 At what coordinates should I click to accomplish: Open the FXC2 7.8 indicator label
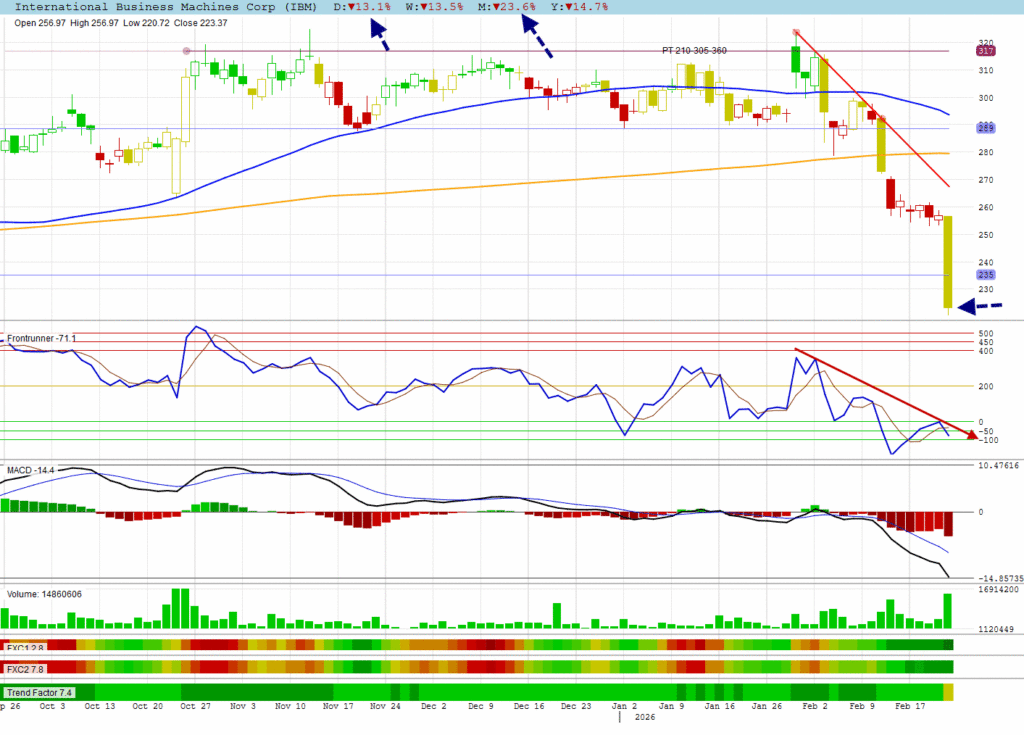tap(24, 668)
